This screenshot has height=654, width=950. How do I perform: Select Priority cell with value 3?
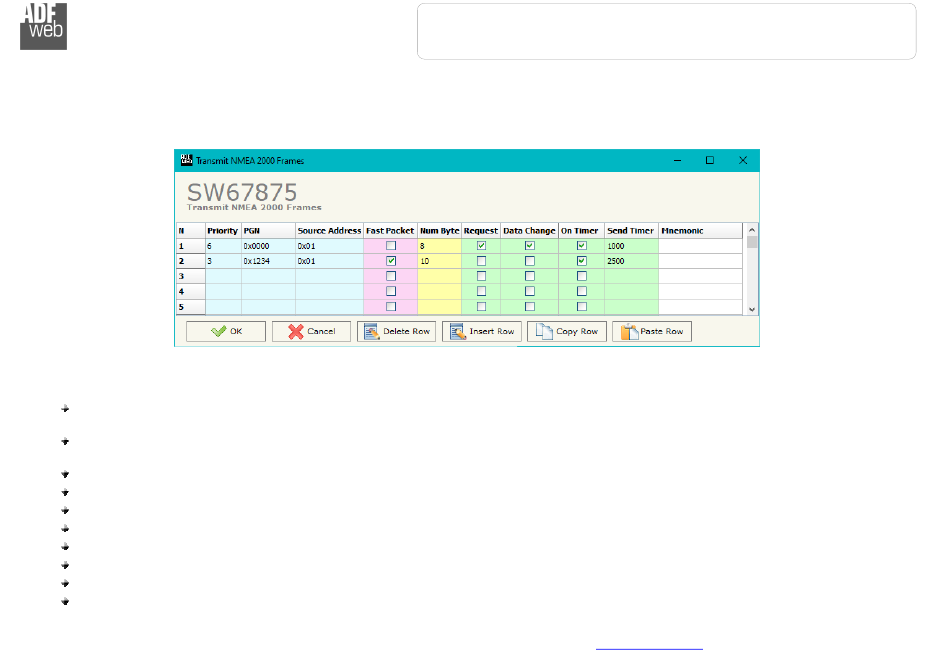tap(224, 261)
